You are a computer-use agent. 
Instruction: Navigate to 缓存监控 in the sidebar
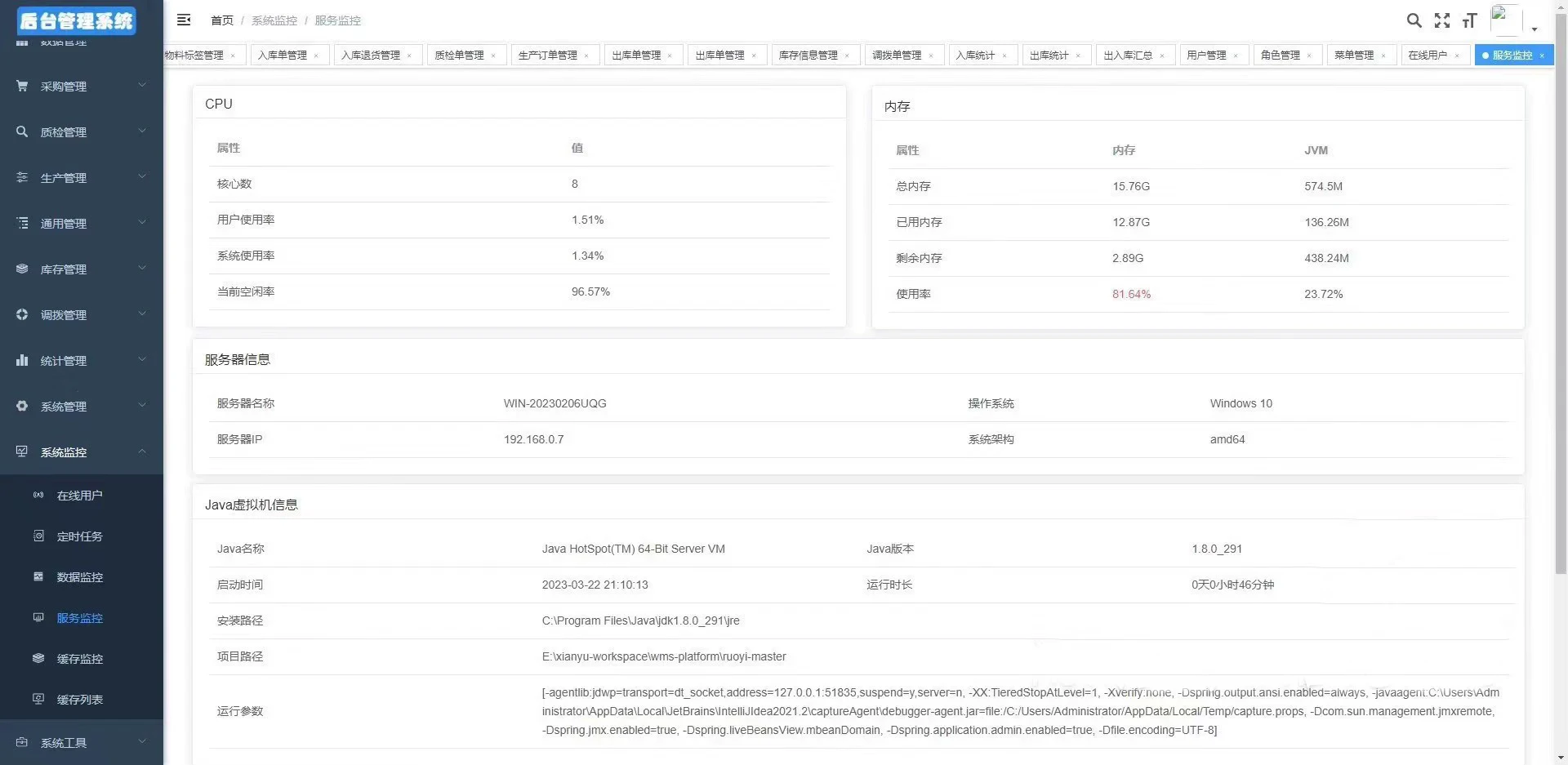point(79,658)
